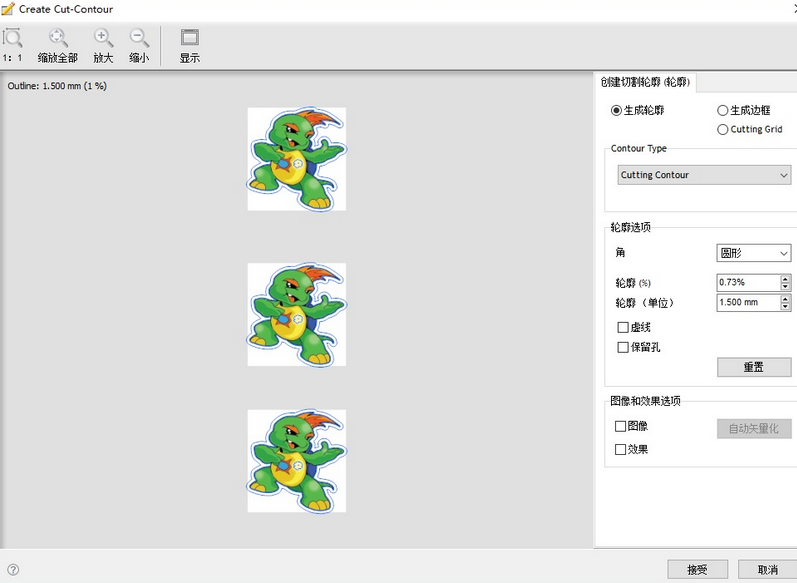
Task: Click the 1.500 mm contour input field
Action: click(747, 302)
